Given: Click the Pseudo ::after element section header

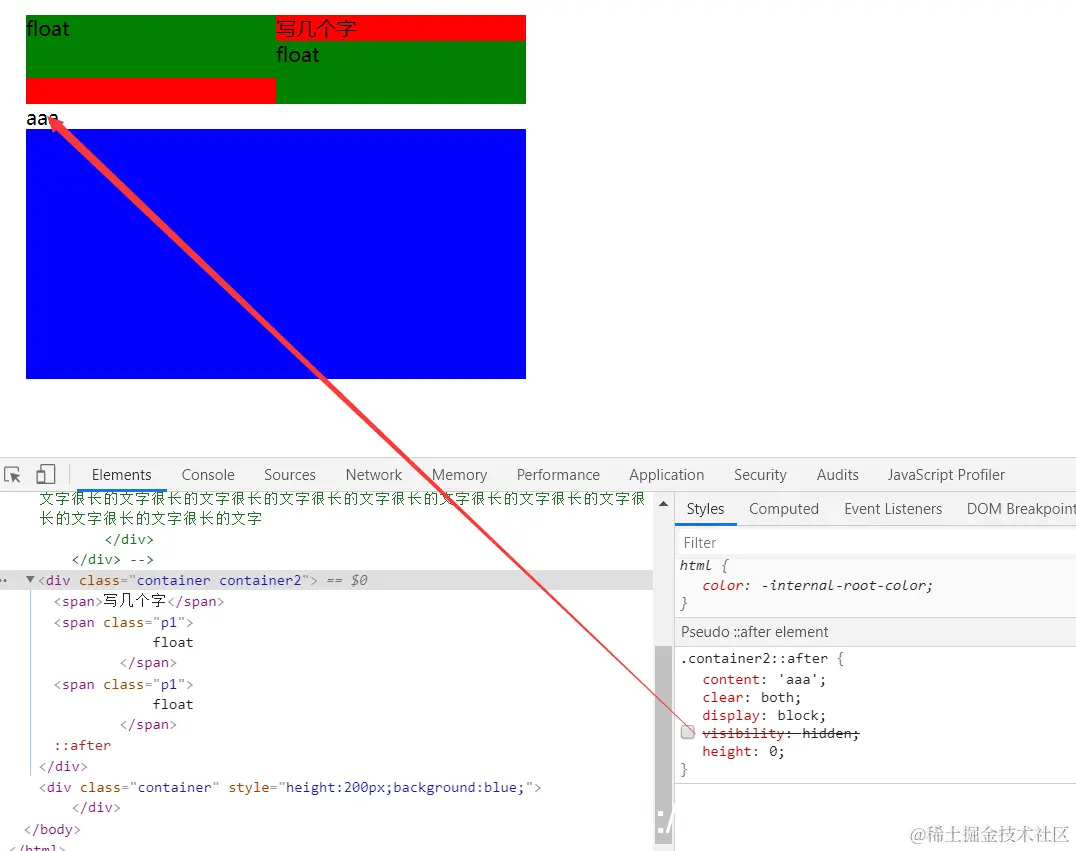Looking at the screenshot, I should pyautogui.click(x=876, y=631).
